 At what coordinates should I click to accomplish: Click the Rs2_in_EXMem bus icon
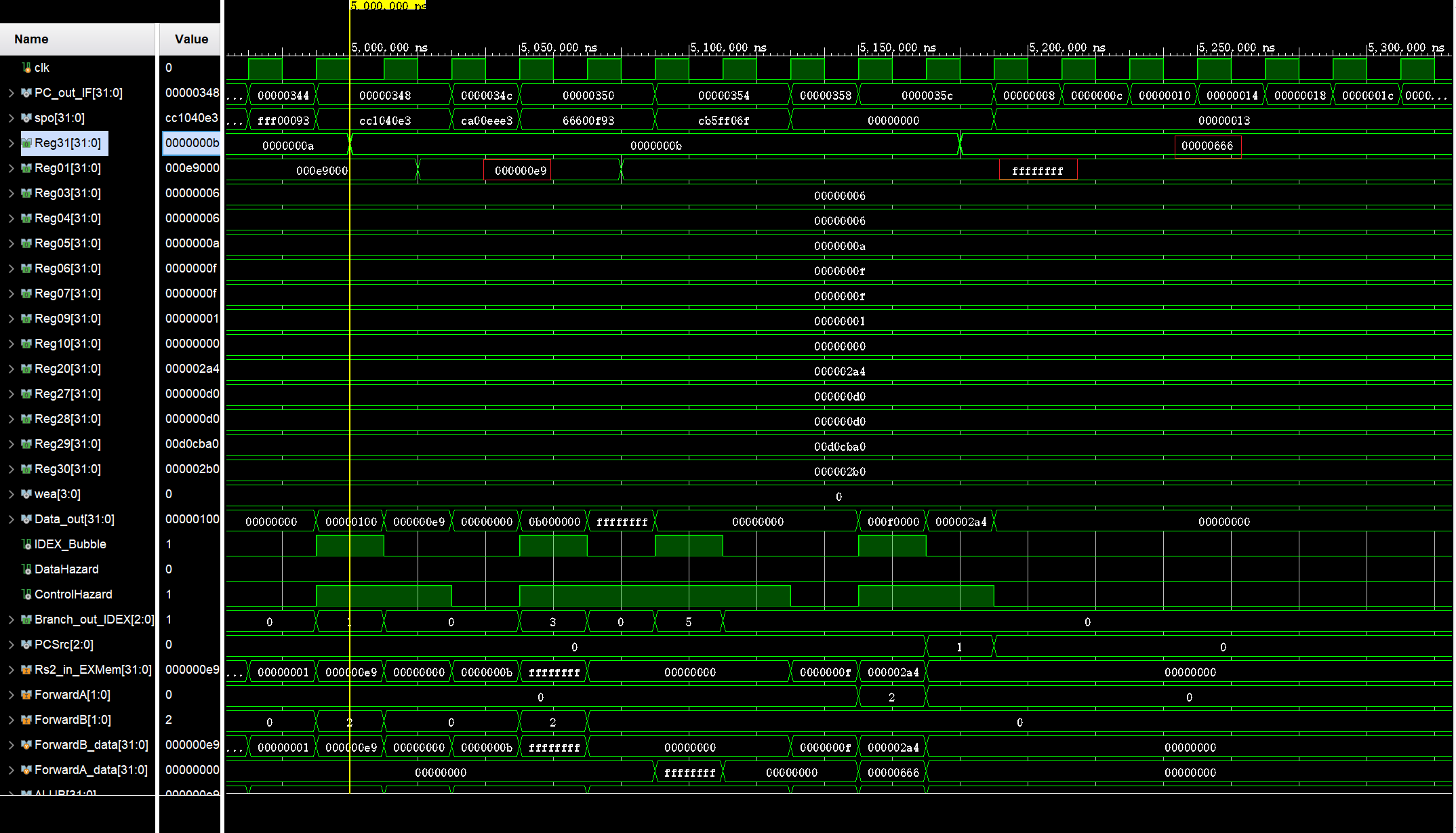tap(26, 670)
